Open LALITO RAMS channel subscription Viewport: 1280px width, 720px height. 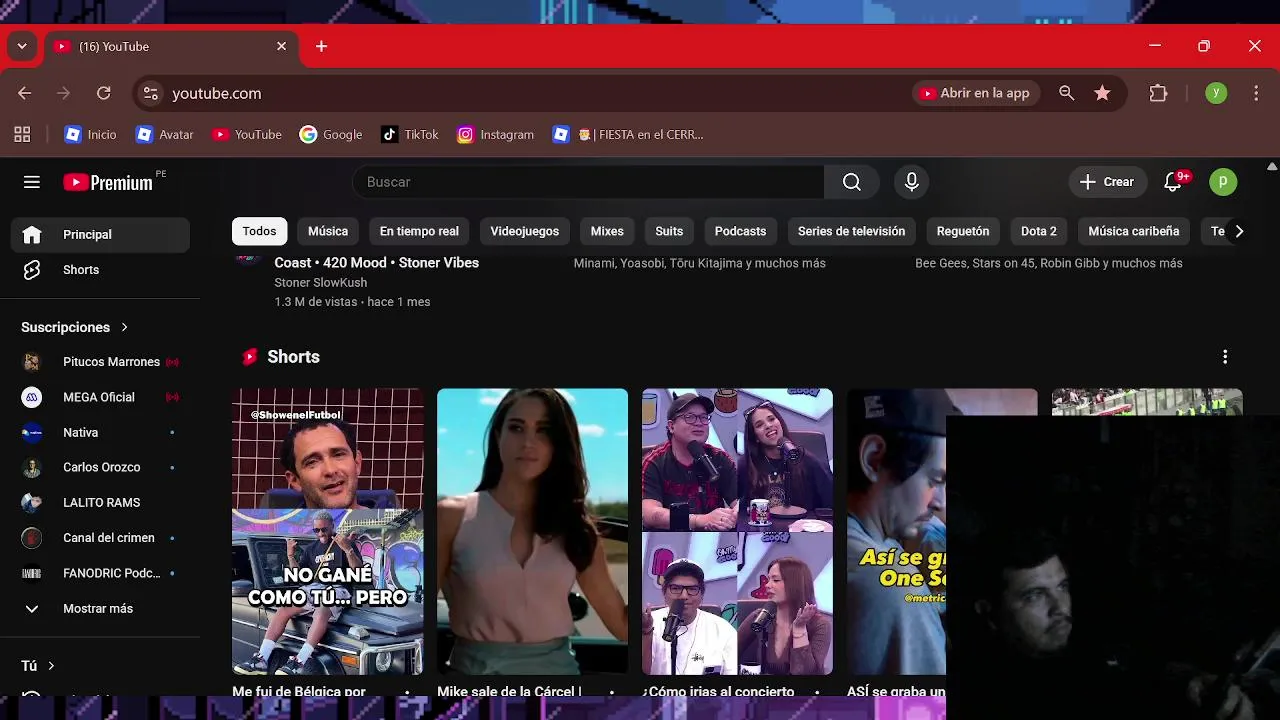pyautogui.click(x=100, y=502)
